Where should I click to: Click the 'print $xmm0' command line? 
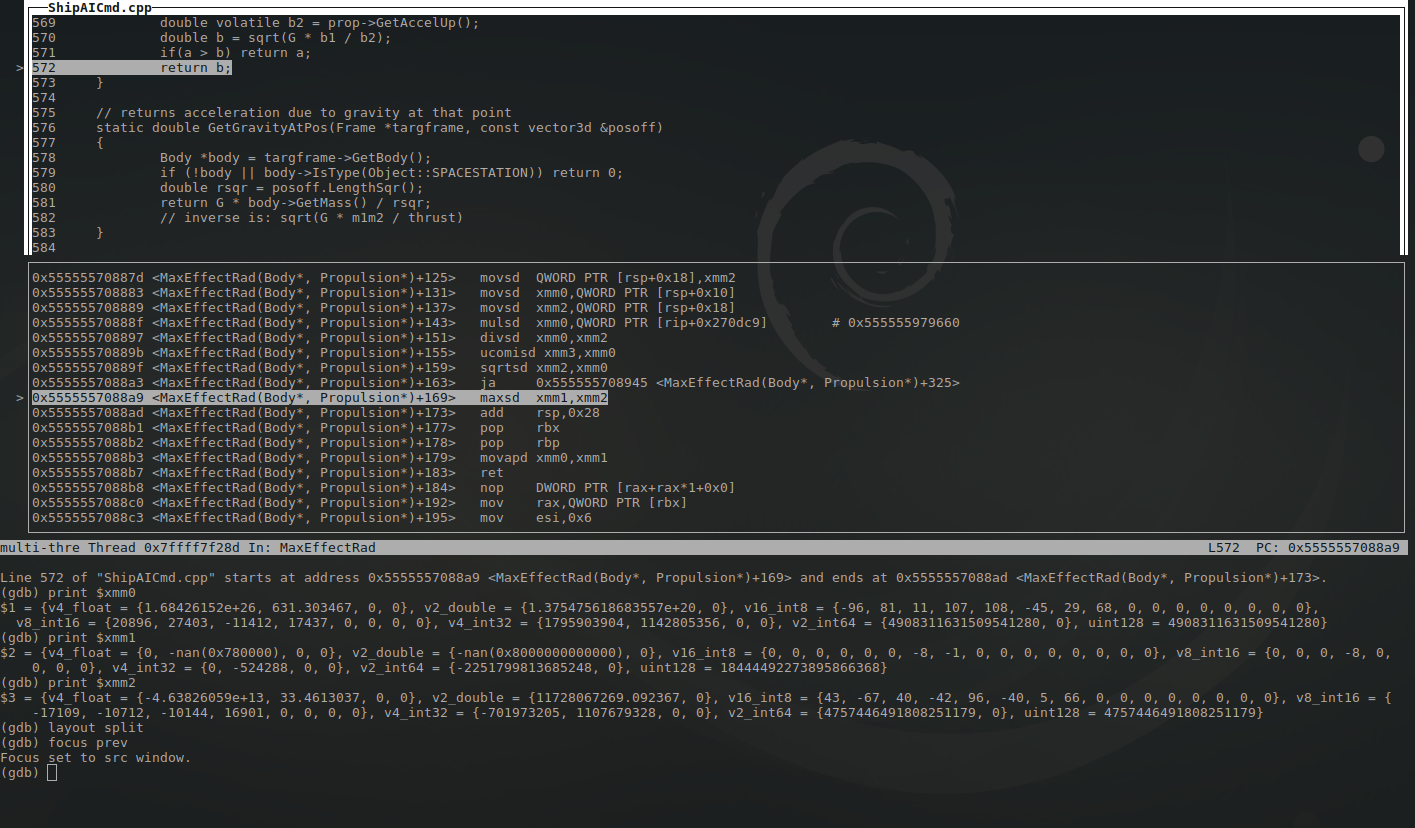(68, 592)
